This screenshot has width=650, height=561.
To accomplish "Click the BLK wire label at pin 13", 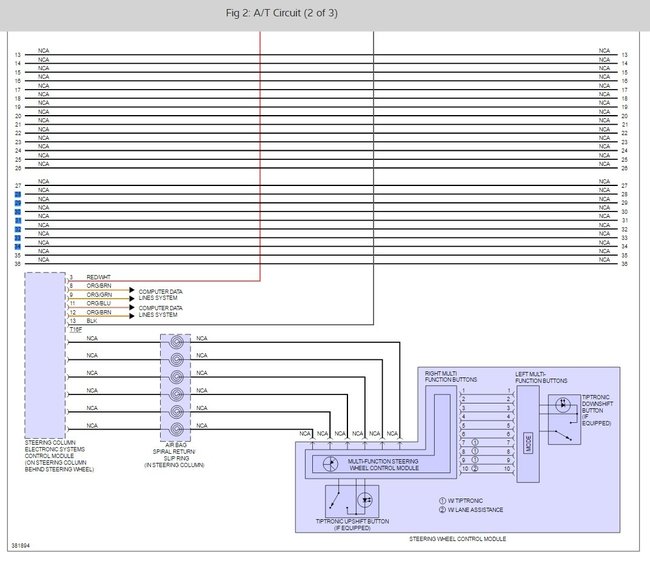I will [92, 321].
